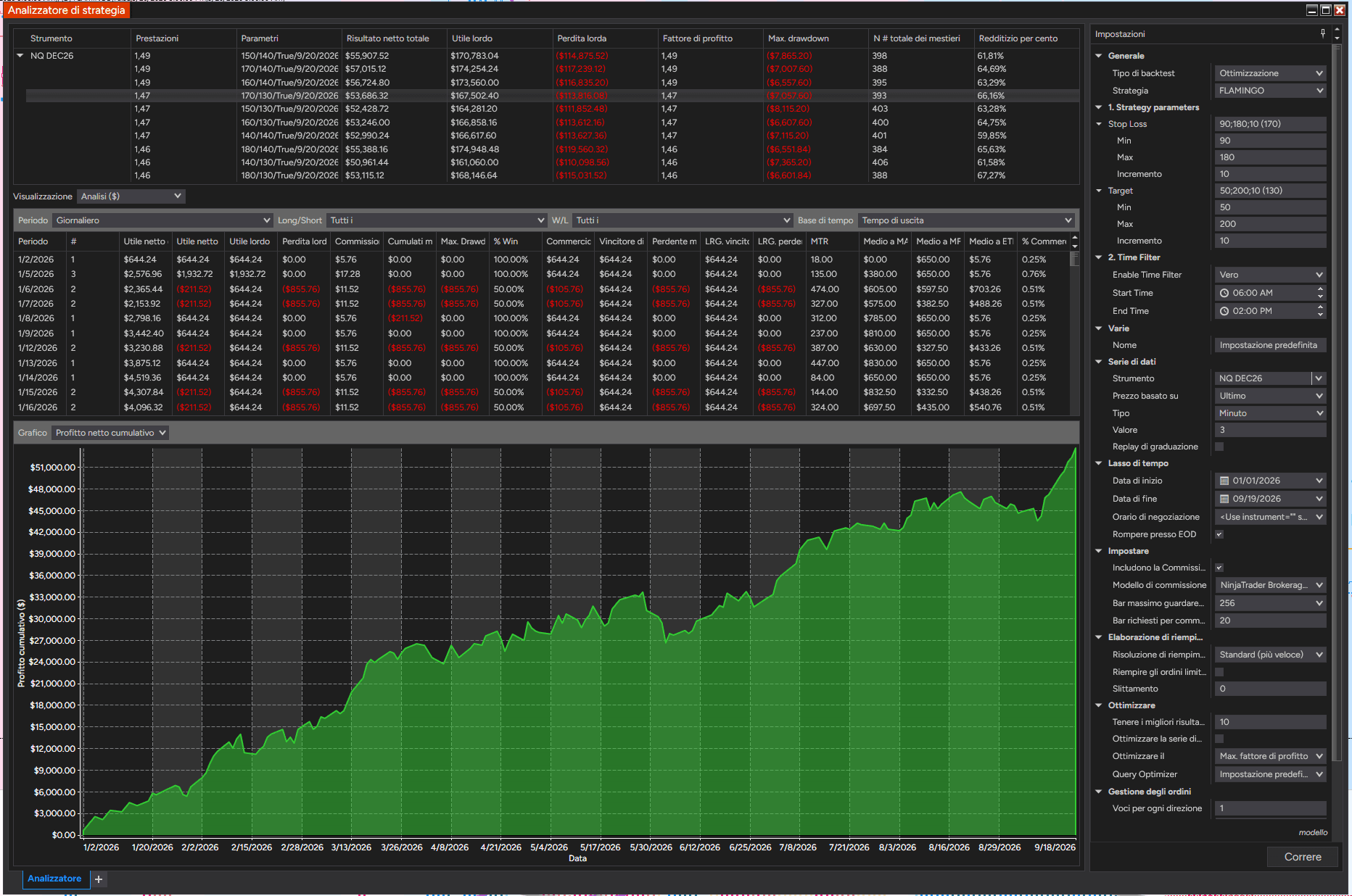Viewport: 1352px width, 896px height.
Task: Click the Correre run button
Action: [x=1303, y=857]
